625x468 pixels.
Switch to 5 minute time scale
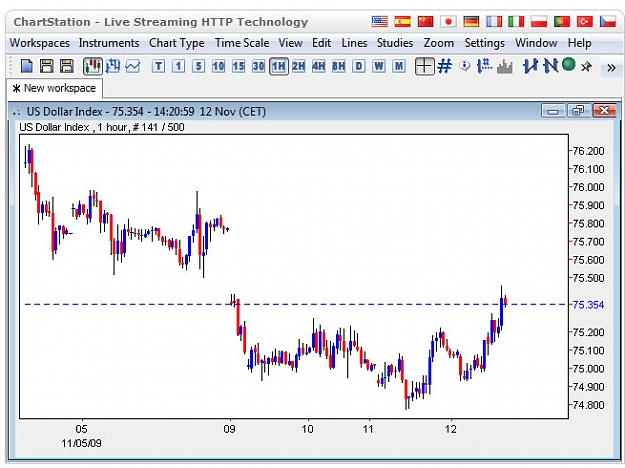tap(198, 66)
